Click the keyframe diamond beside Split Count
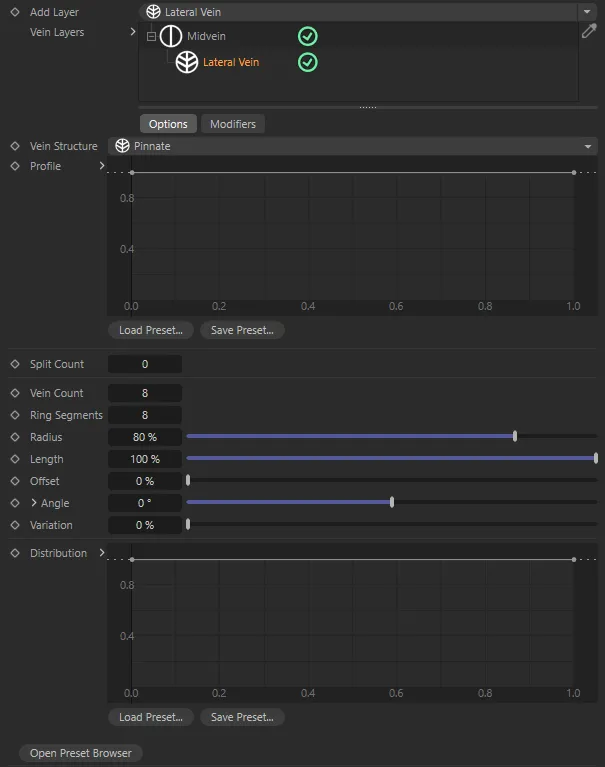Image resolution: width=605 pixels, height=767 pixels. click(x=14, y=364)
